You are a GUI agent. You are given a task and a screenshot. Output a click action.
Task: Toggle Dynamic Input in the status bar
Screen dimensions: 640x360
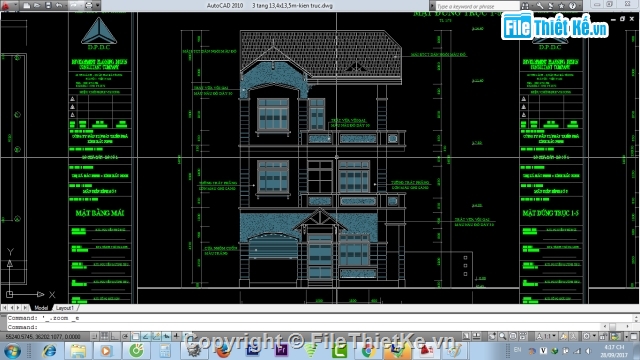pos(166,336)
